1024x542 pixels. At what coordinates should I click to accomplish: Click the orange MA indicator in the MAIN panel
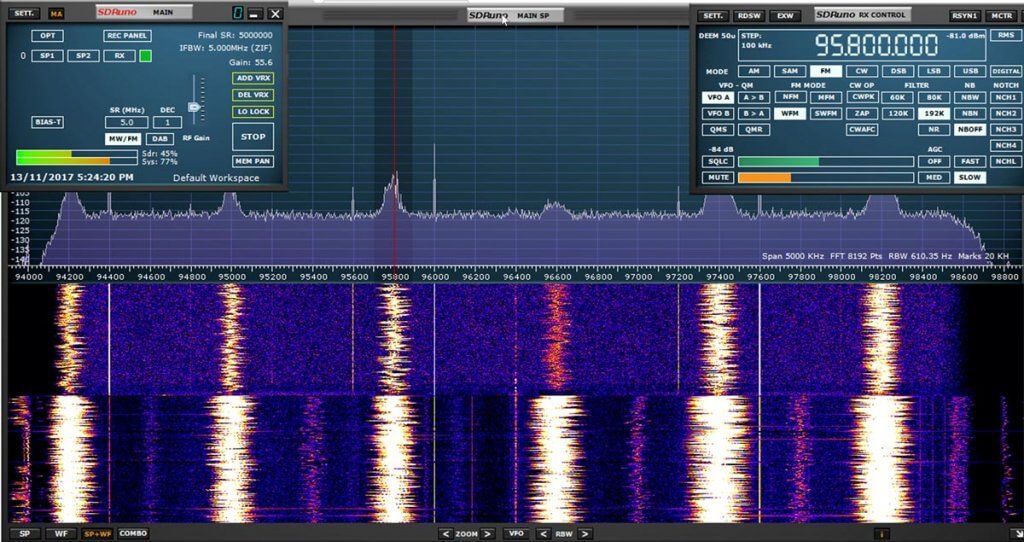click(x=57, y=13)
